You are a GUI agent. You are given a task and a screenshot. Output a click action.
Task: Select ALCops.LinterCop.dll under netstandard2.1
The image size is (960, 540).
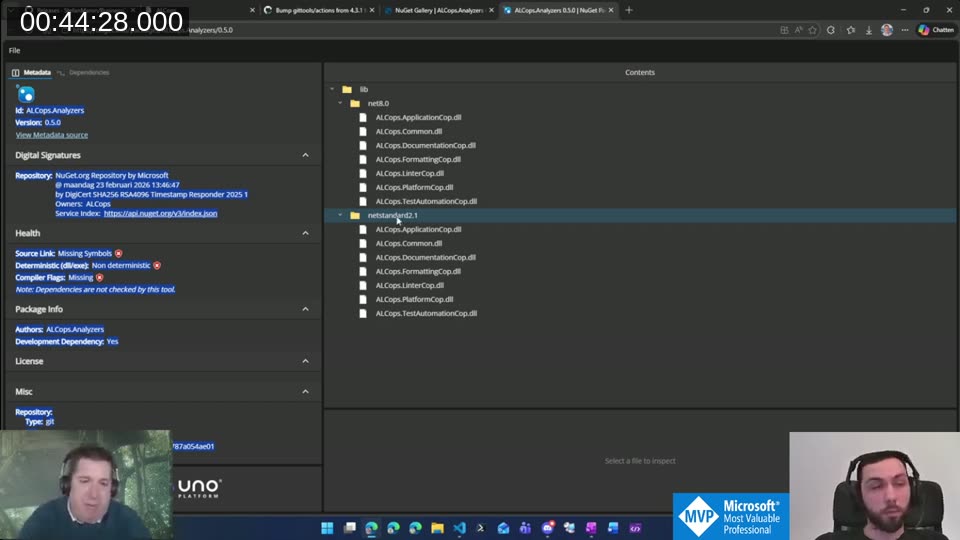coord(410,286)
